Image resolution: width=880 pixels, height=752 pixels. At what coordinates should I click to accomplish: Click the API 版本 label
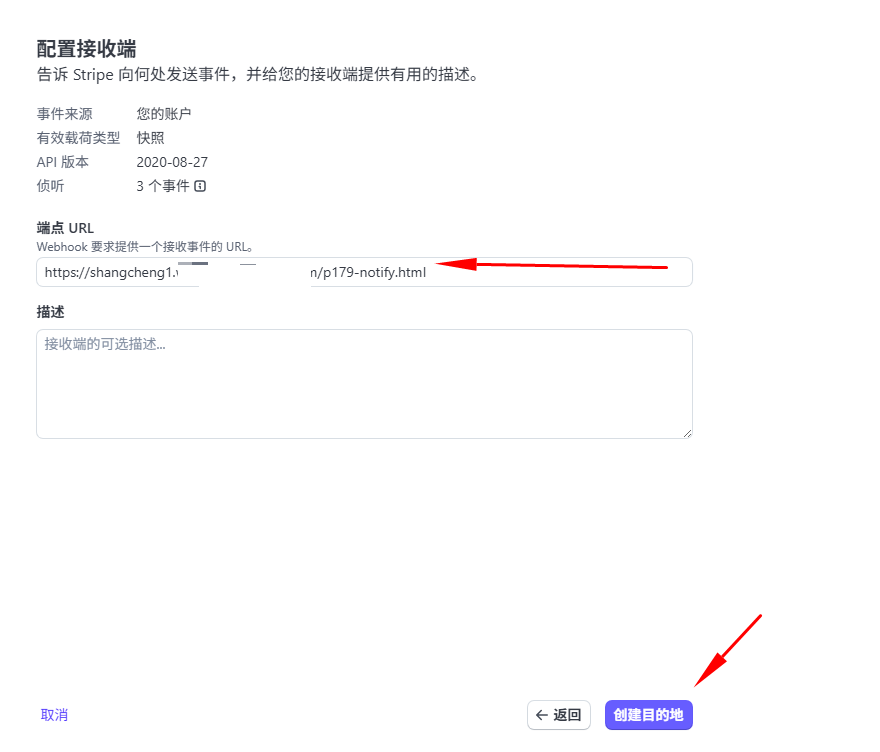[62, 162]
